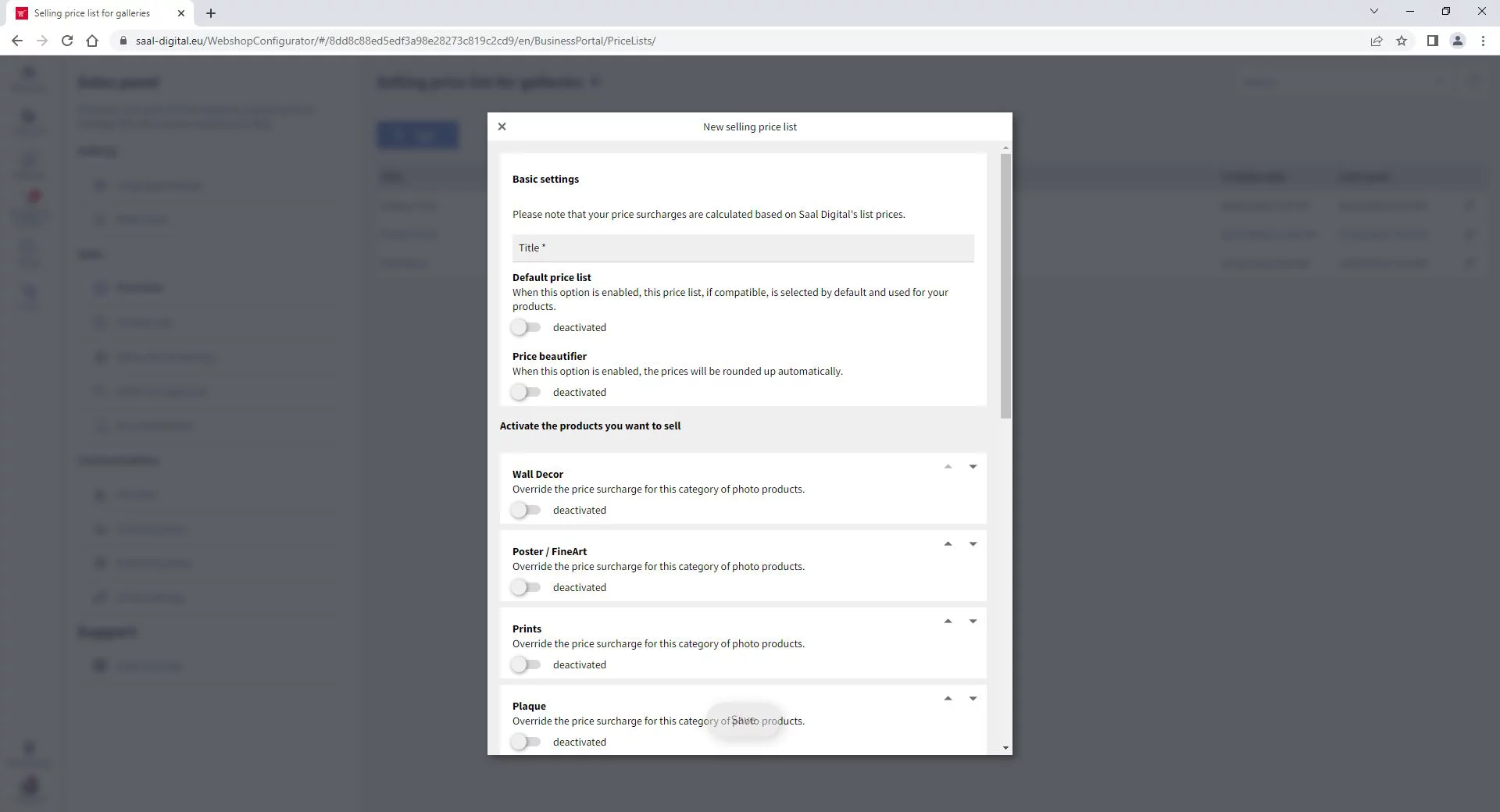Activate the Wall Decor category toggle
Screen dimensions: 1500x812
(x=526, y=511)
